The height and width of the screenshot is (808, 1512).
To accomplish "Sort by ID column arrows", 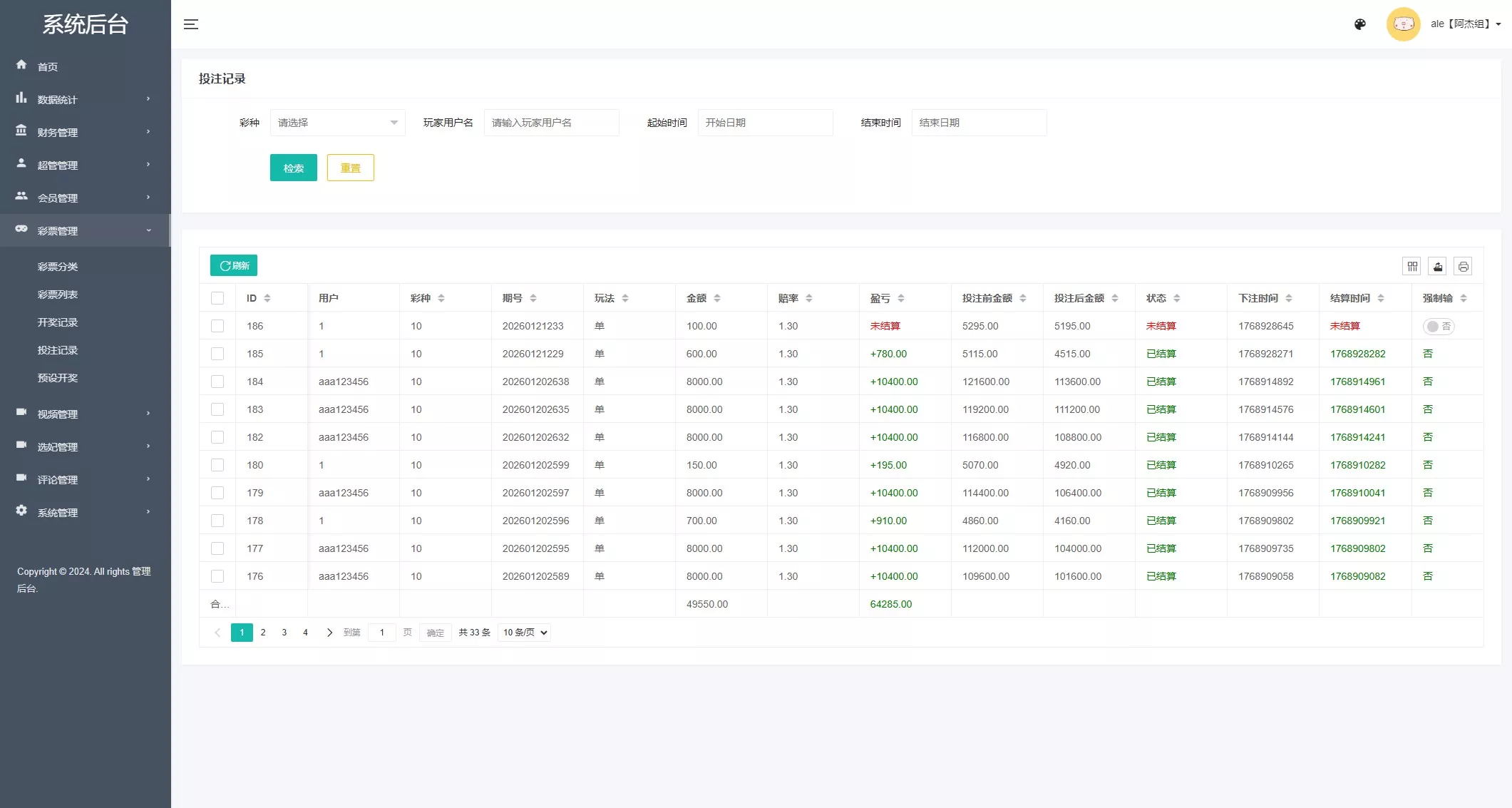I will click(267, 298).
